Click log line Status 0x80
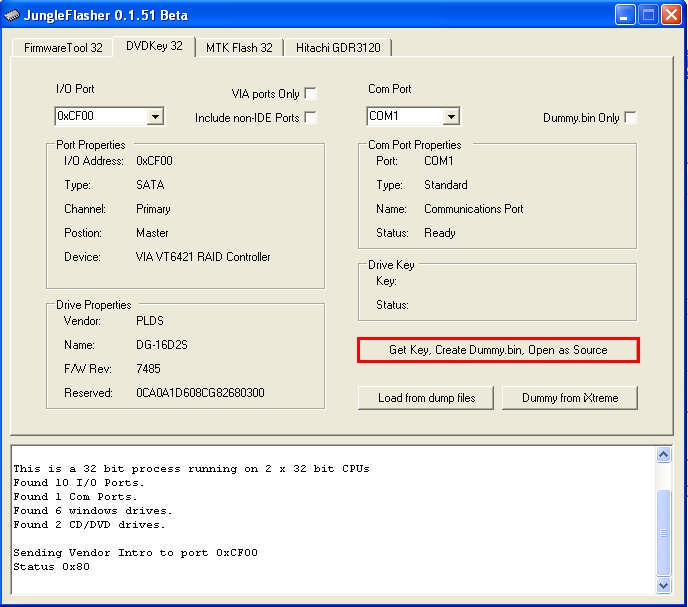The image size is (688, 607). tap(51, 567)
